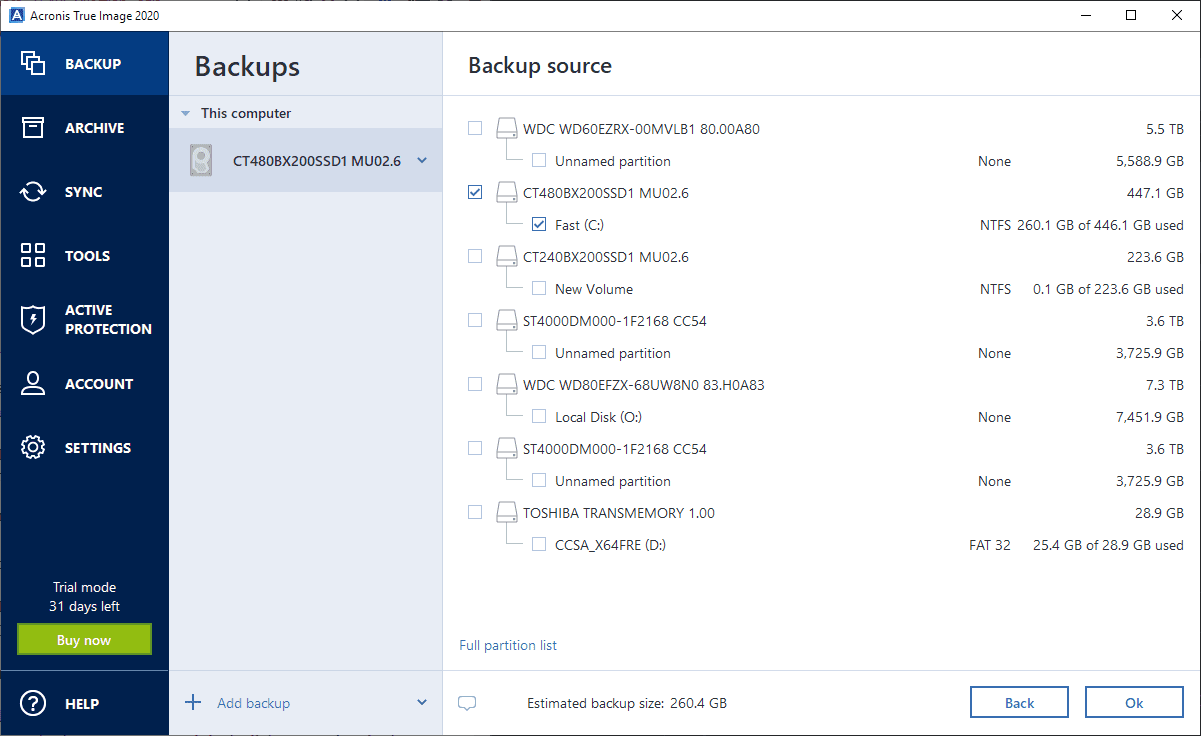Click the Local Disk (O:) label
Image resolution: width=1201 pixels, height=736 pixels.
[x=599, y=417]
